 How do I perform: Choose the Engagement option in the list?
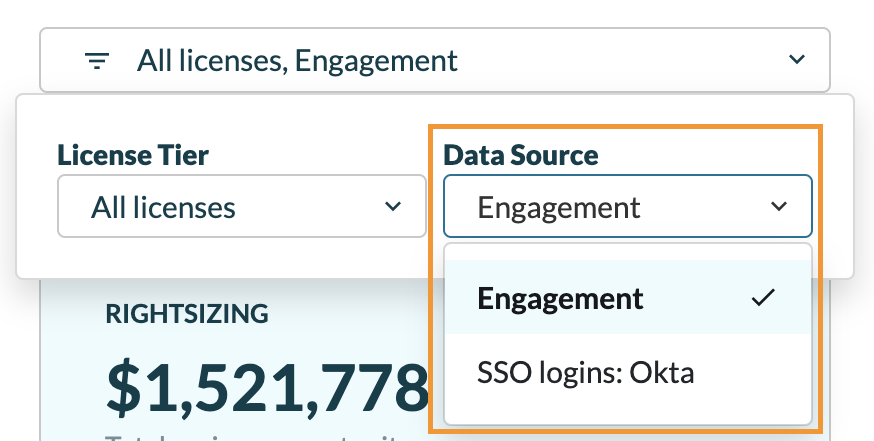pyautogui.click(x=628, y=297)
